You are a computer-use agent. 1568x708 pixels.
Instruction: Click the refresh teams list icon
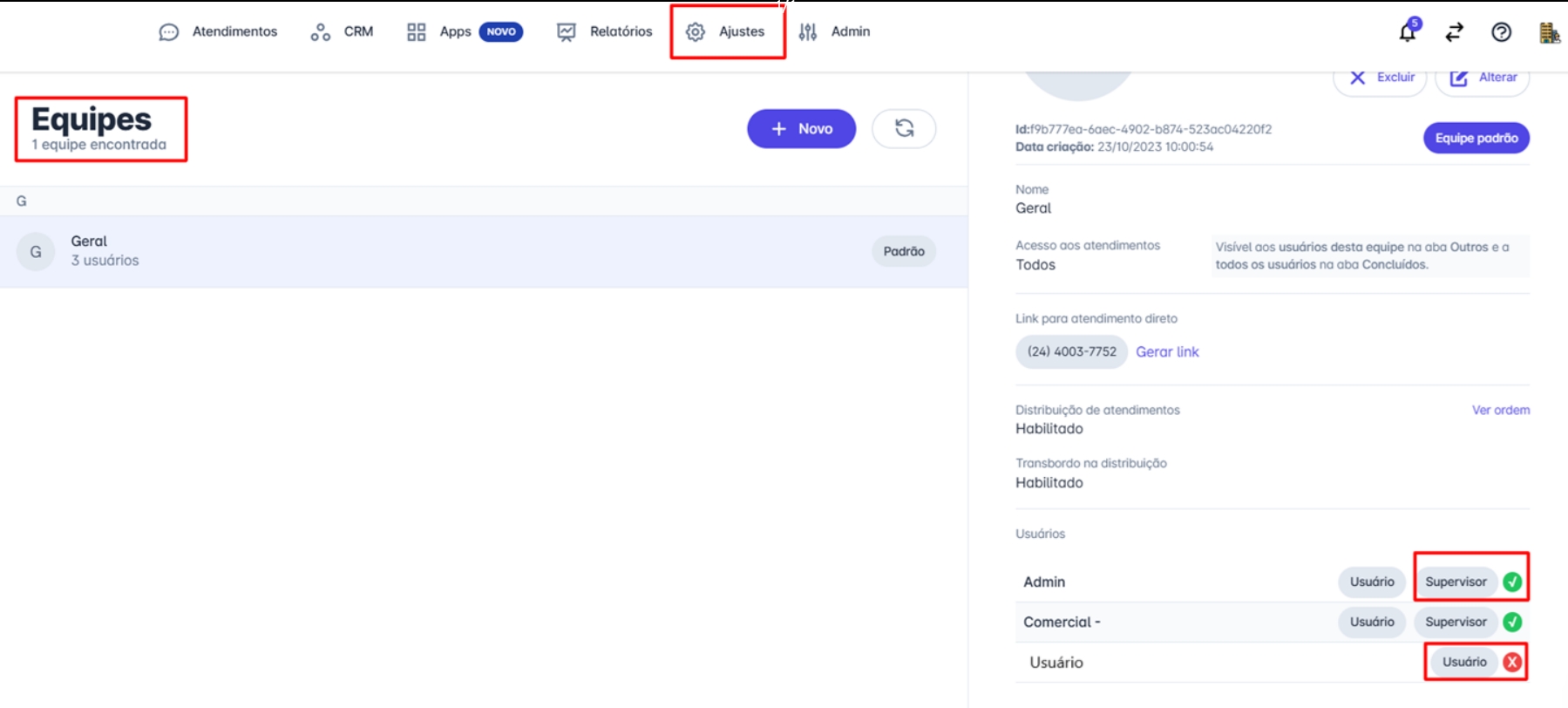point(904,129)
